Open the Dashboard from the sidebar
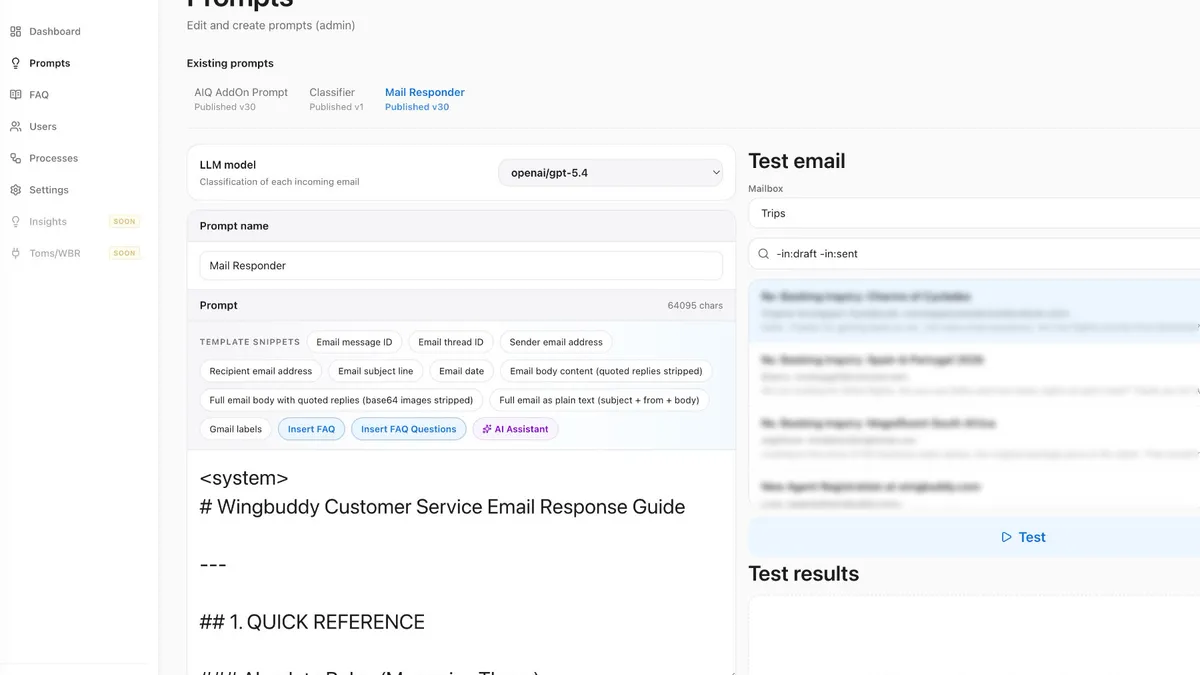This screenshot has width=1200, height=675. tap(15, 31)
